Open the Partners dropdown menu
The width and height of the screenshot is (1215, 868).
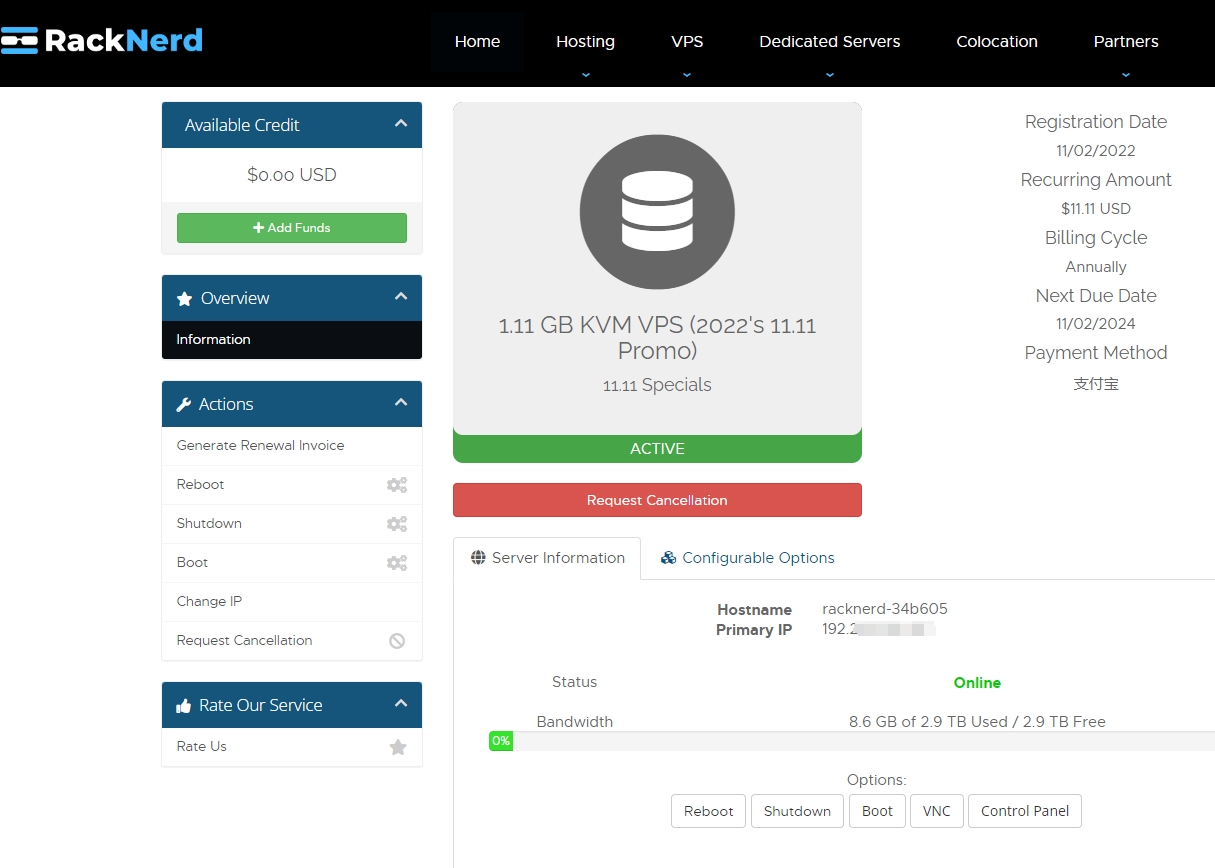pos(1126,42)
